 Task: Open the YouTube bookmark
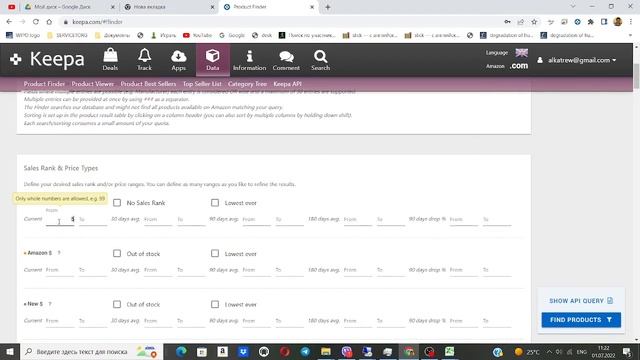(198, 36)
